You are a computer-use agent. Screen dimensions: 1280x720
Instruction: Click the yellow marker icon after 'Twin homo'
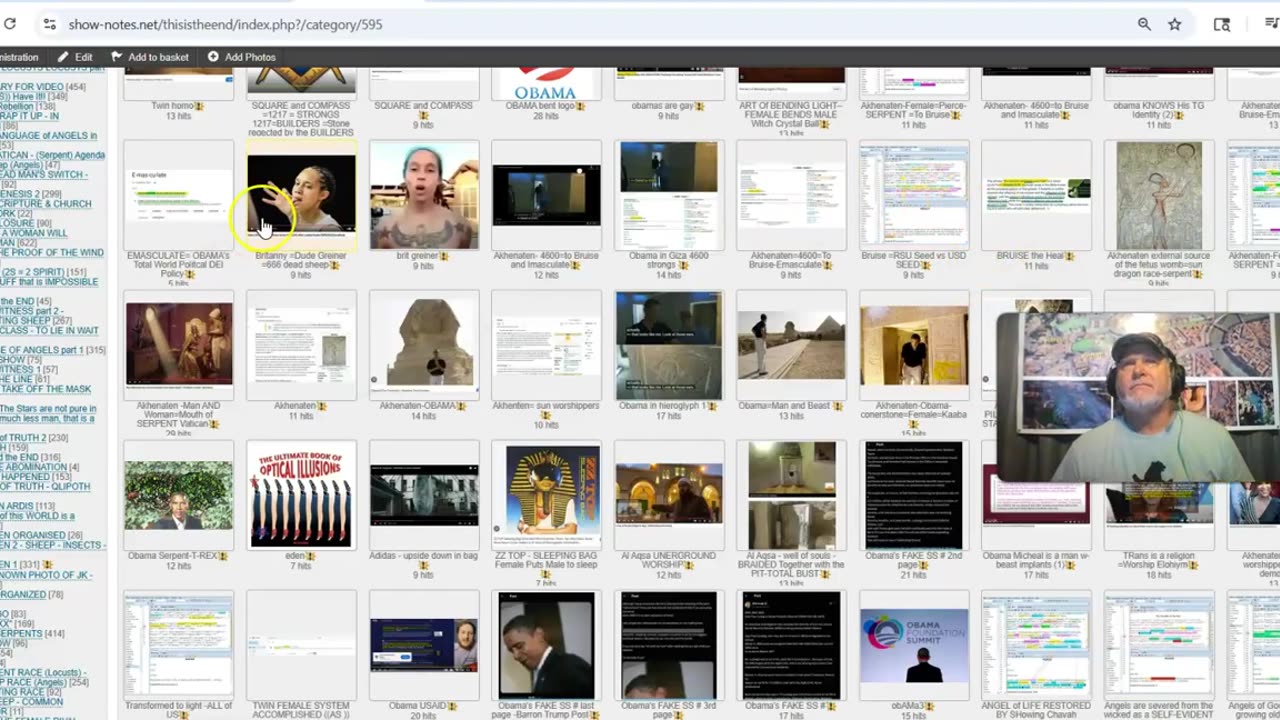(x=199, y=106)
